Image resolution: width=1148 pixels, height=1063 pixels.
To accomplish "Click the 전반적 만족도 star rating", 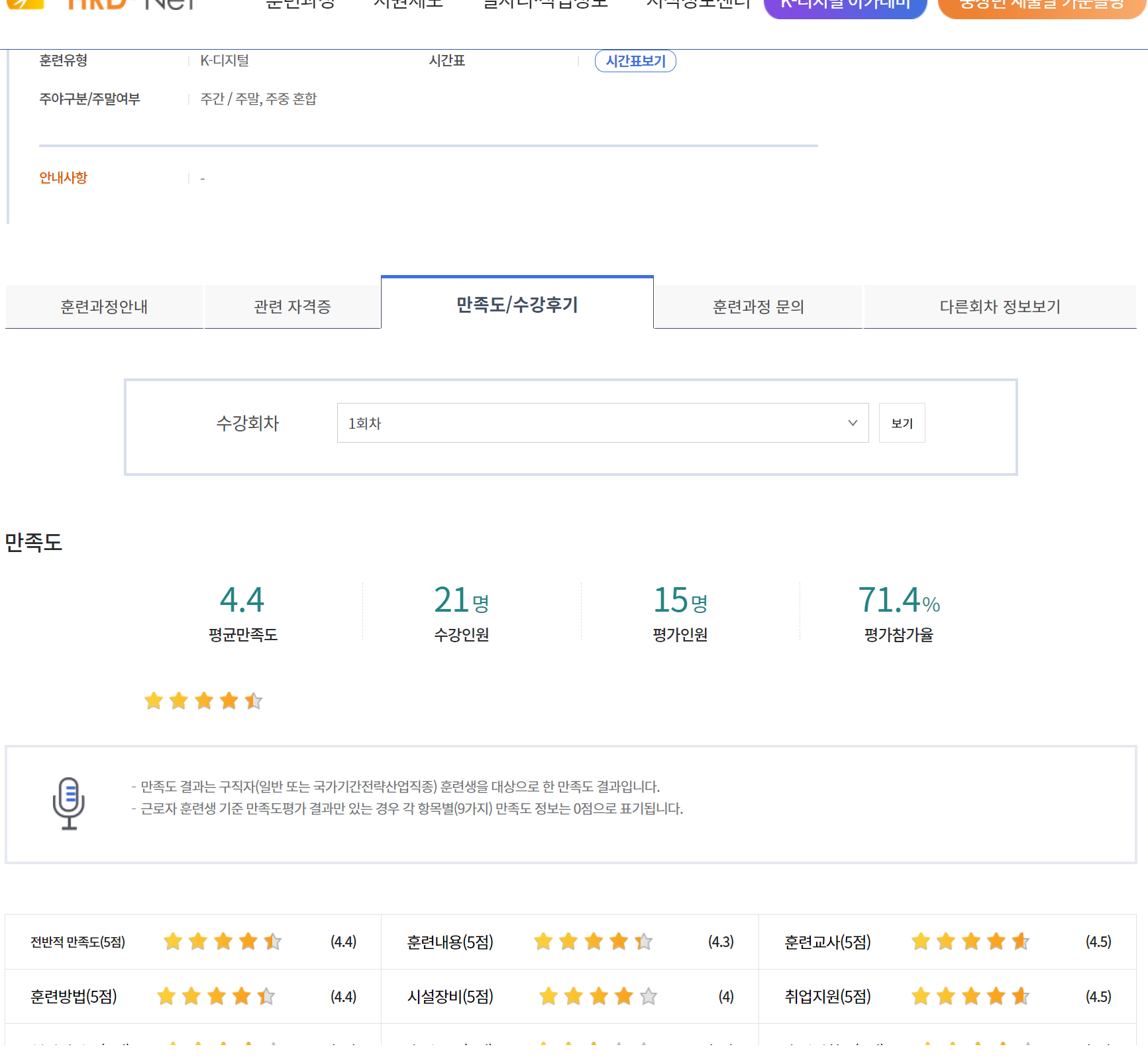I will (223, 941).
